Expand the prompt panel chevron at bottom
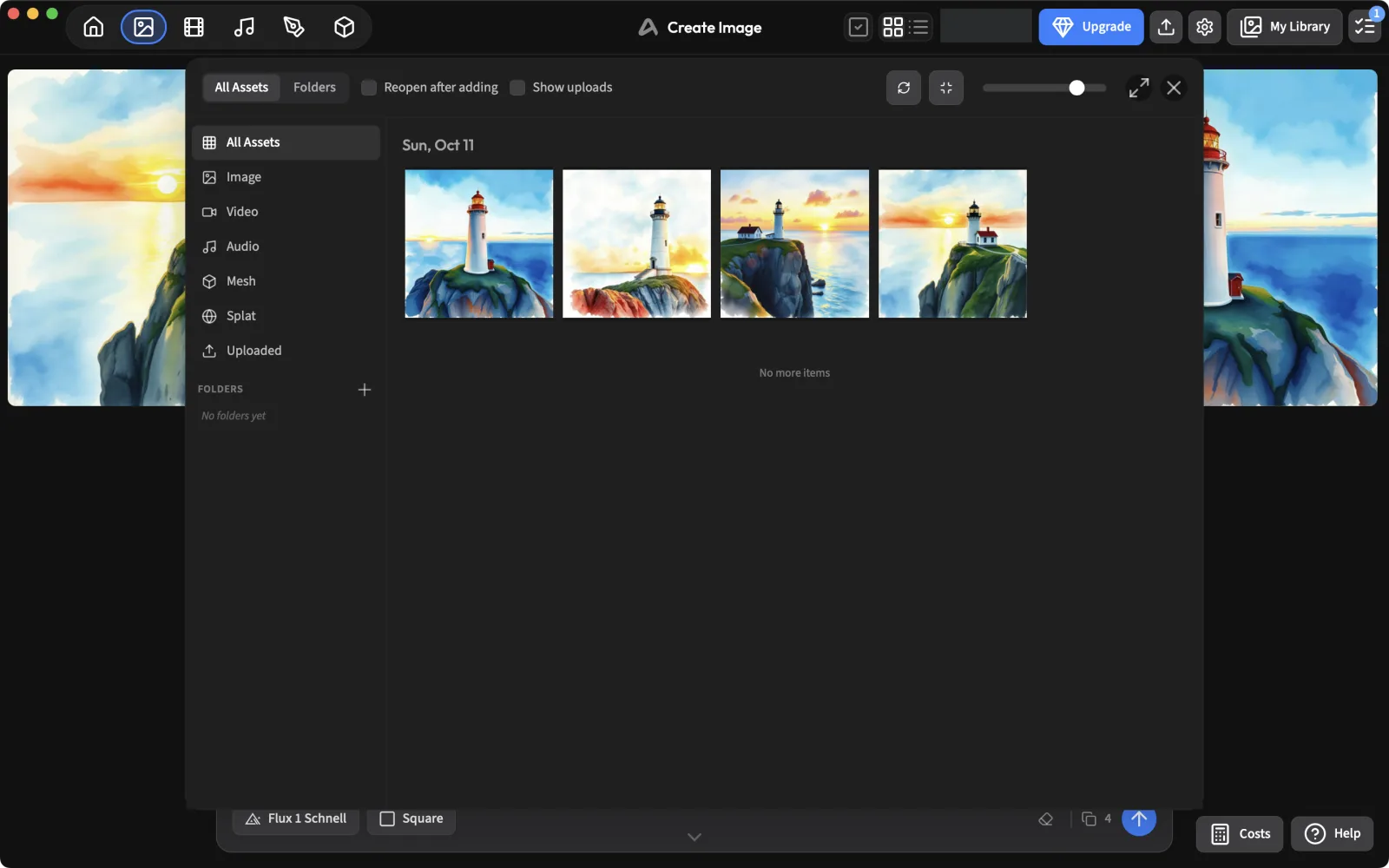The width and height of the screenshot is (1389, 868). pos(694,837)
